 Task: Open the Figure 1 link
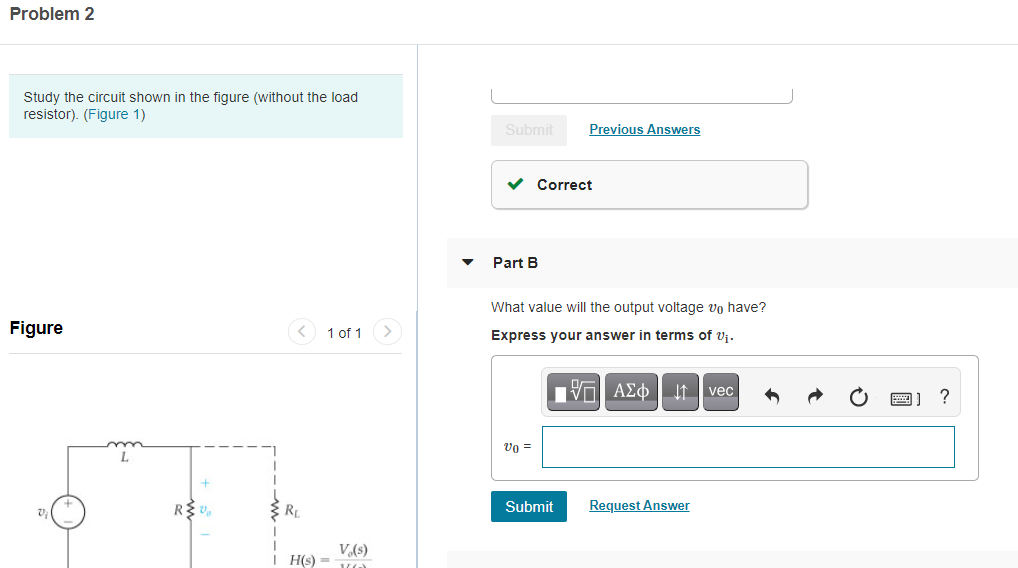(x=114, y=114)
